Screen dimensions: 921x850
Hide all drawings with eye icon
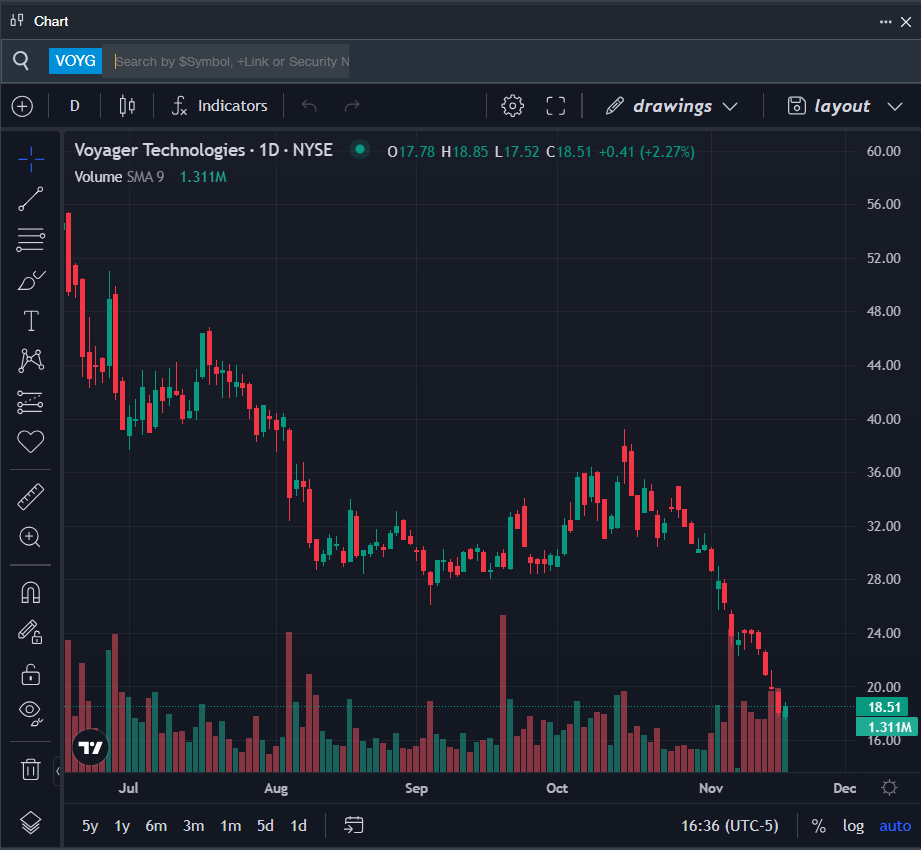[31, 713]
